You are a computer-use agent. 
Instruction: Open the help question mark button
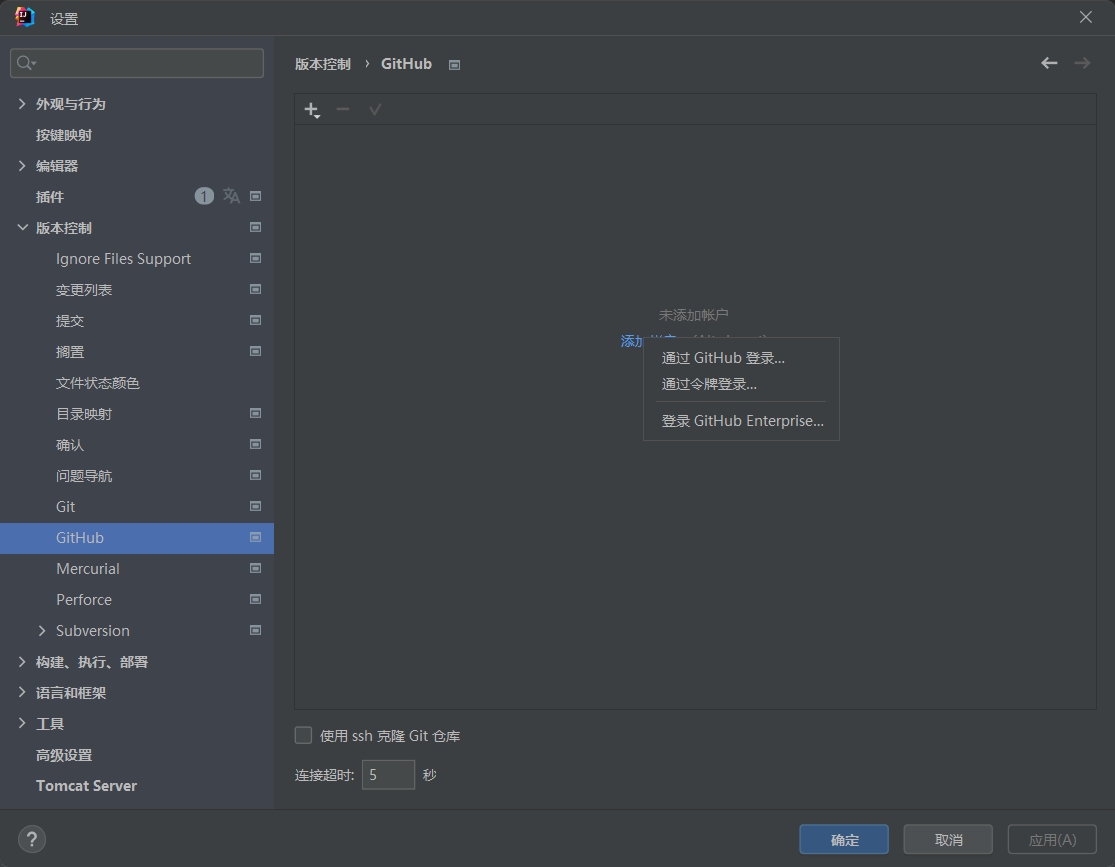click(32, 839)
